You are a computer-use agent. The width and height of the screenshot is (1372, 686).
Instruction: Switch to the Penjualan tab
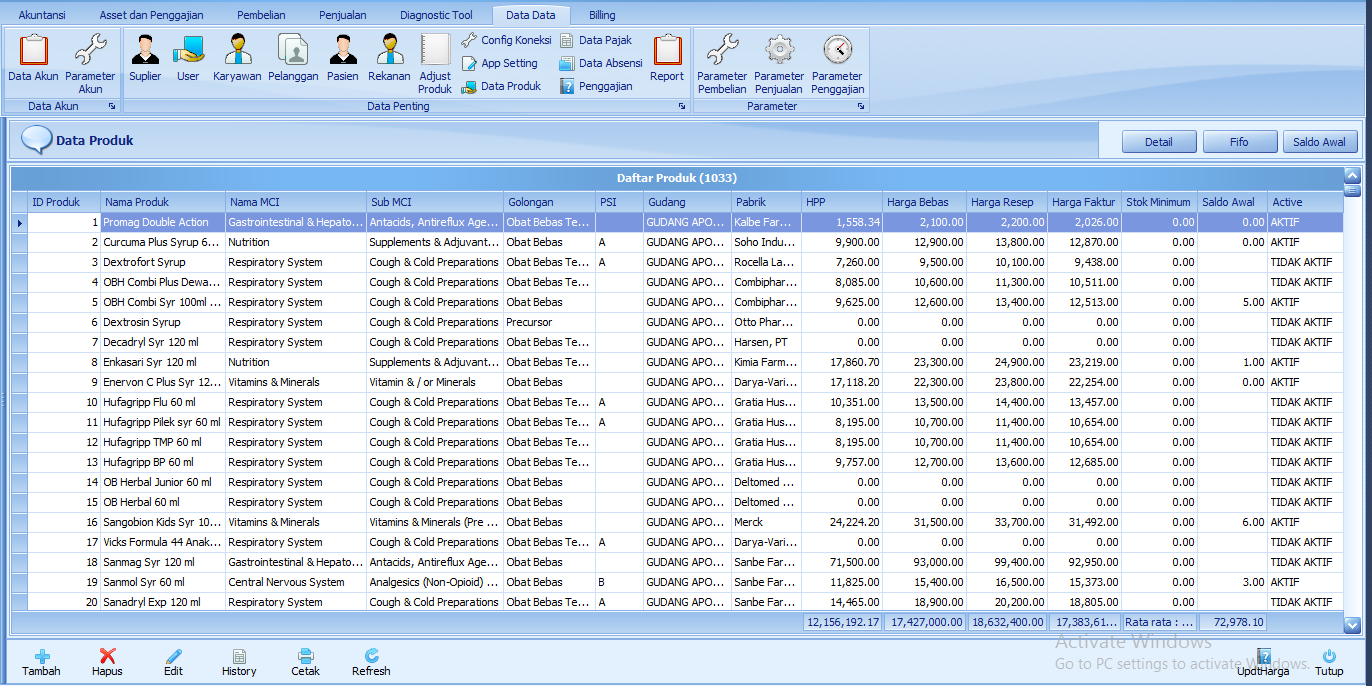342,15
